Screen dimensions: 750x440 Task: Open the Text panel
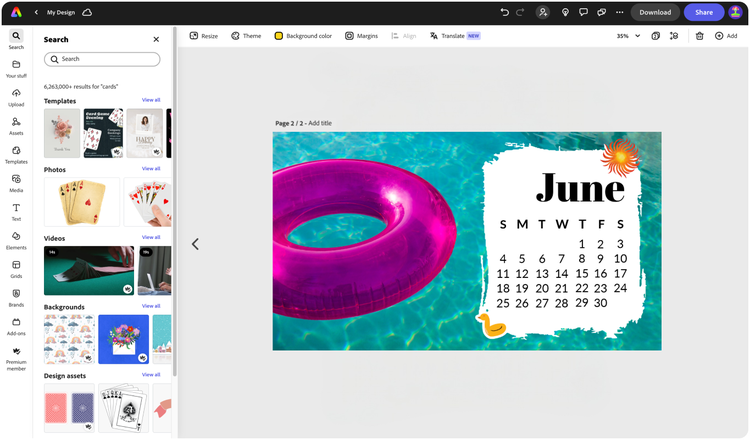point(16,212)
